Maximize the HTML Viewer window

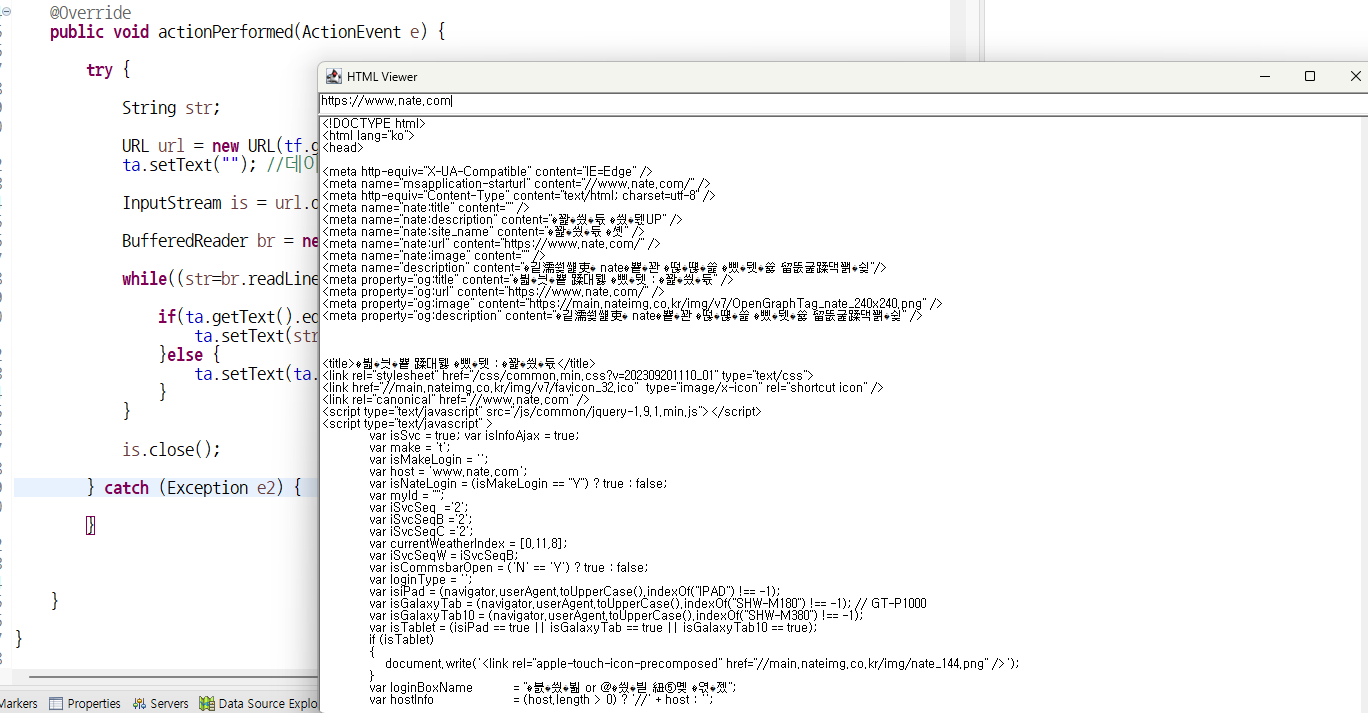(1310, 76)
